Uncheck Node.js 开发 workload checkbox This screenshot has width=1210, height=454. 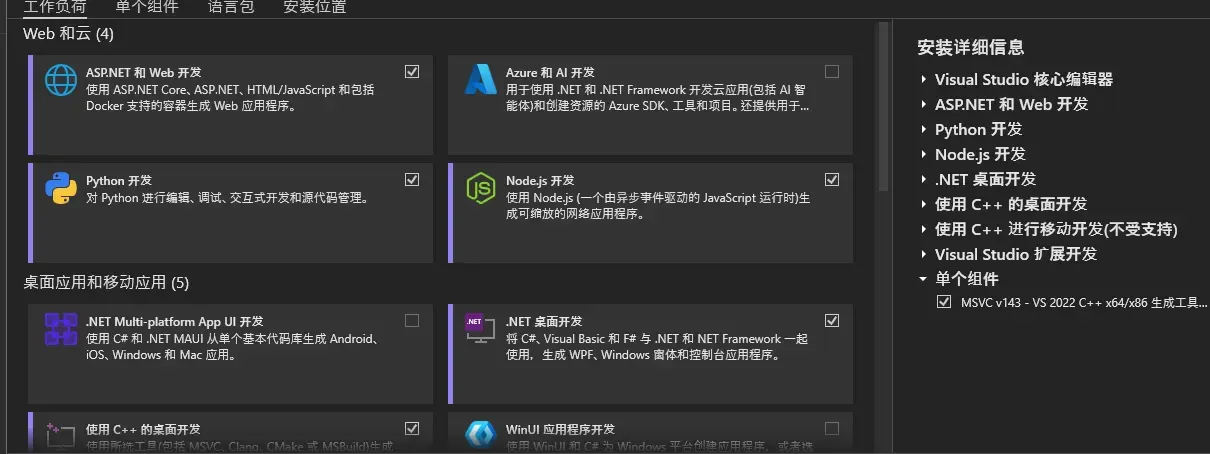click(x=832, y=180)
